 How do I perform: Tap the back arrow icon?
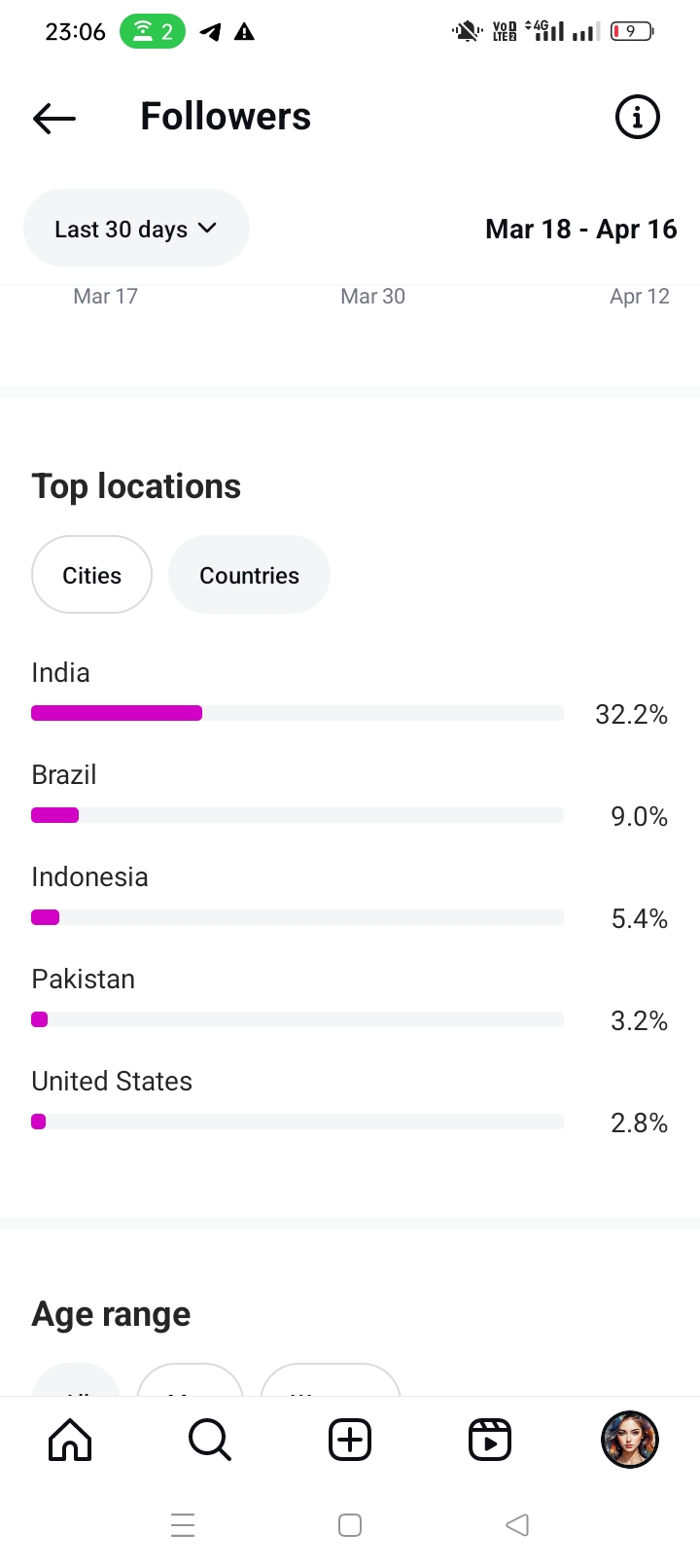(x=54, y=118)
